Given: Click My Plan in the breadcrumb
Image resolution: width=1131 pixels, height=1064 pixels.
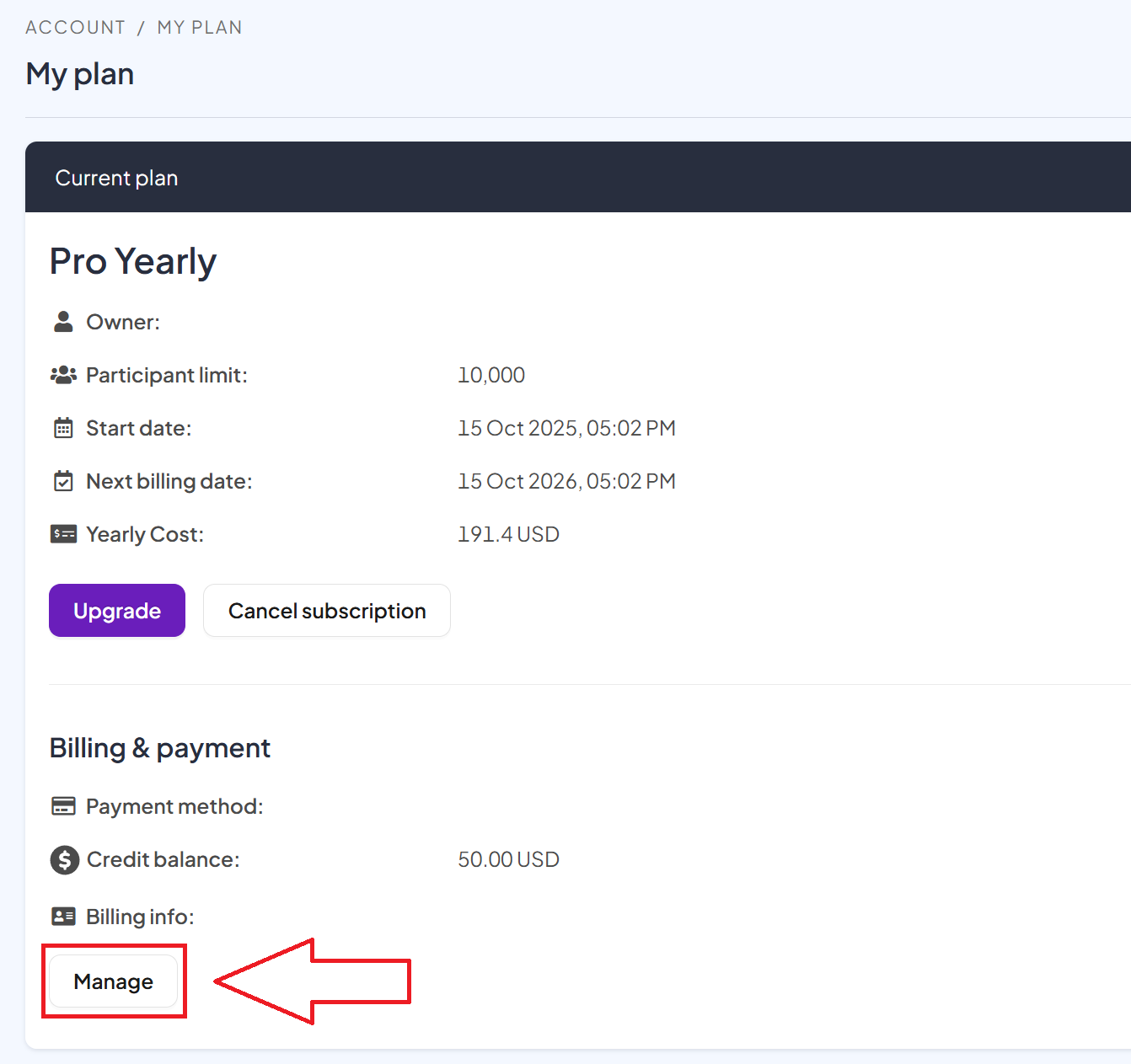Looking at the screenshot, I should point(200,28).
